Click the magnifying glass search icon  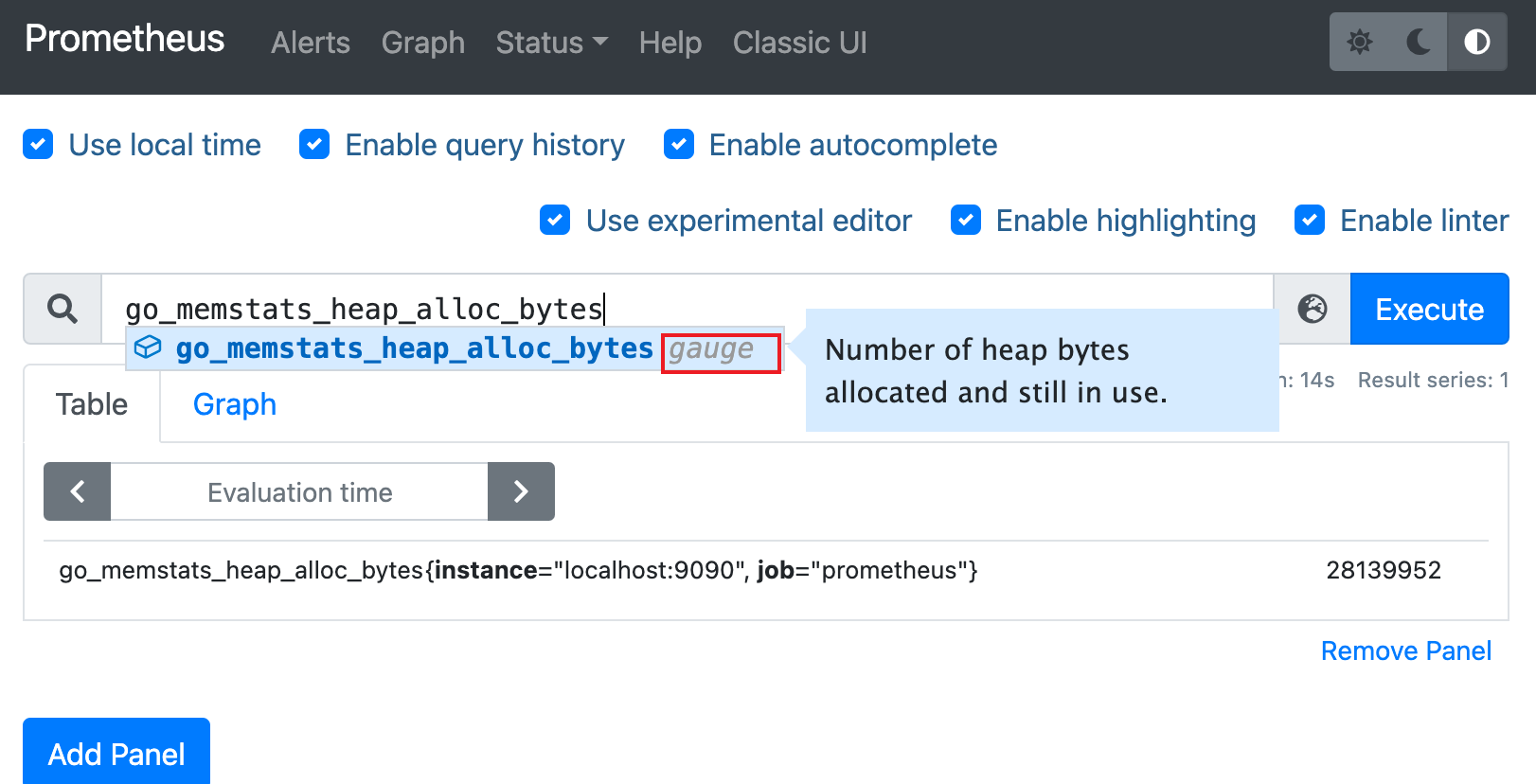click(x=63, y=309)
